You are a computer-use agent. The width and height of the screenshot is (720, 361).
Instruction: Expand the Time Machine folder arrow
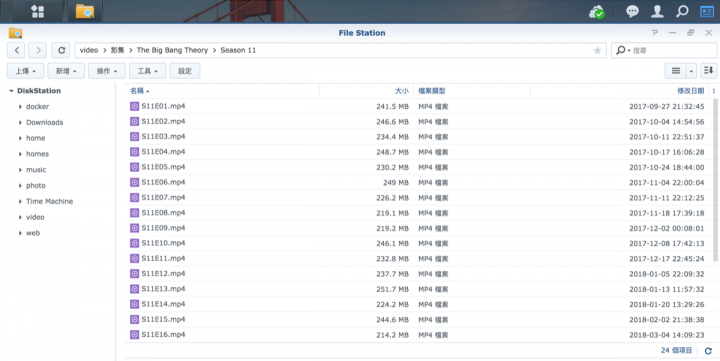tap(20, 201)
